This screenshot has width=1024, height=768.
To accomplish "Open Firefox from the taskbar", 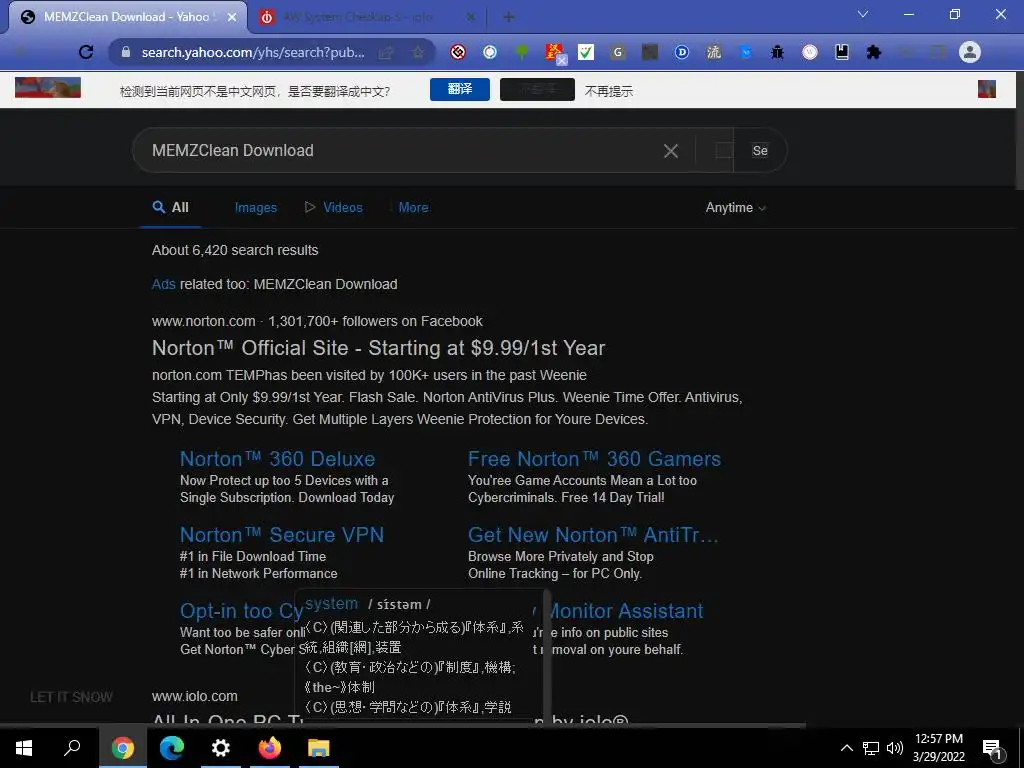I will 270,748.
